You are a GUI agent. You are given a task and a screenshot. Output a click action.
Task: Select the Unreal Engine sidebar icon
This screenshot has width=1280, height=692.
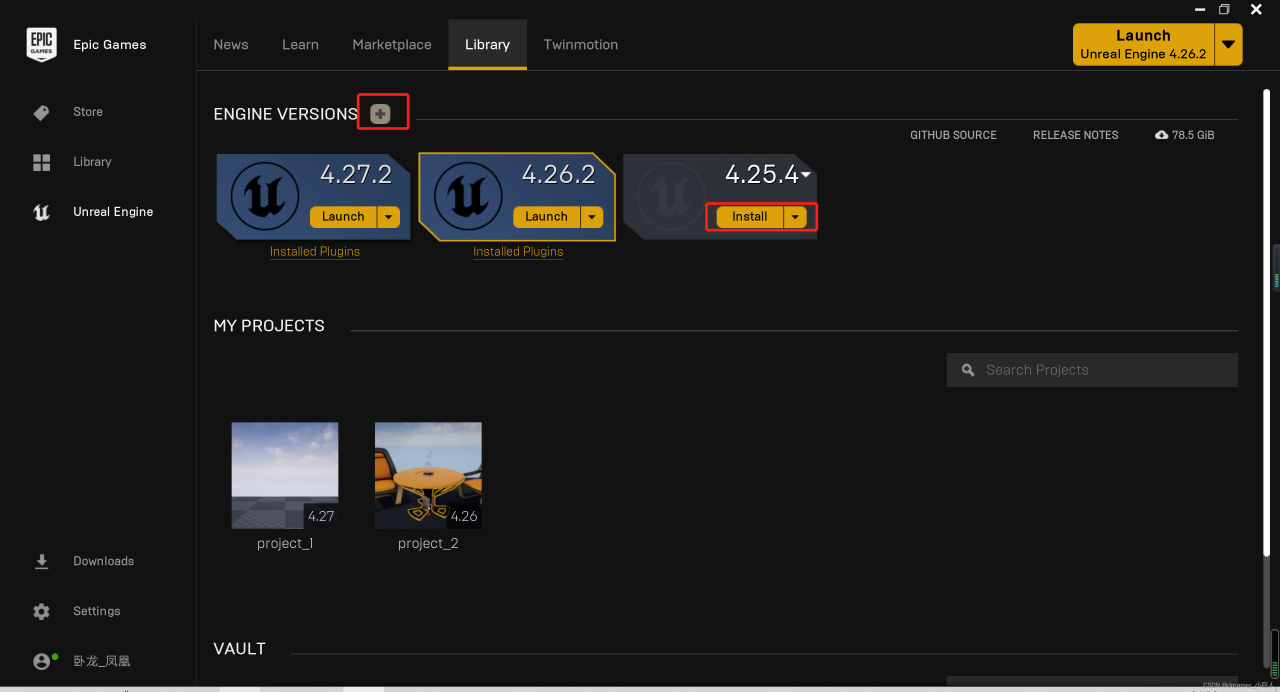pos(41,212)
